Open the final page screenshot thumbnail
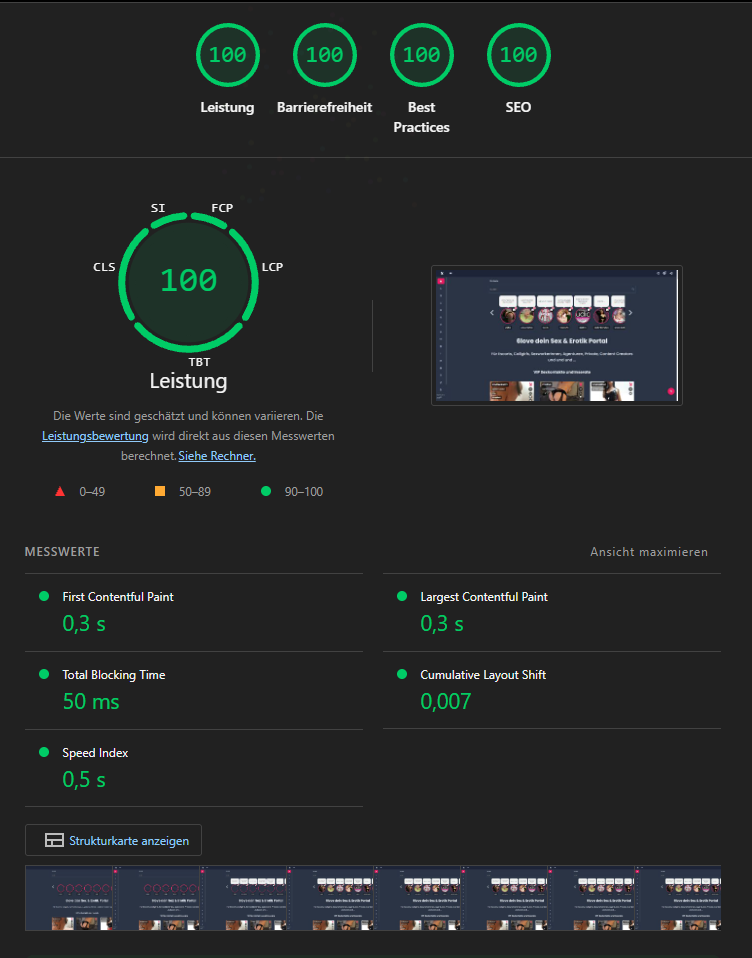This screenshot has width=752, height=958. (556, 335)
